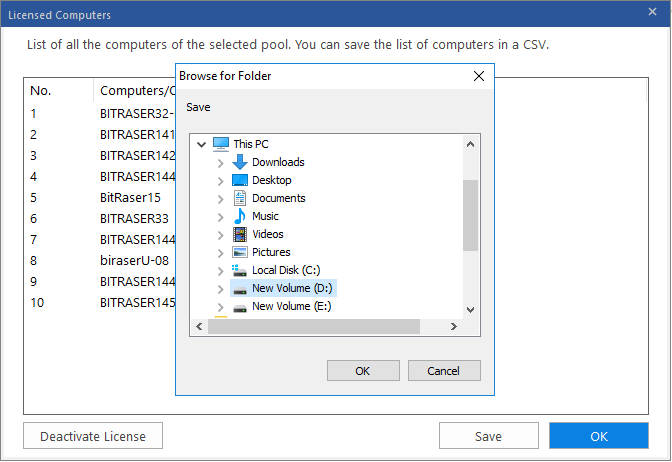Select the Documents folder icon
The image size is (672, 462).
240,198
